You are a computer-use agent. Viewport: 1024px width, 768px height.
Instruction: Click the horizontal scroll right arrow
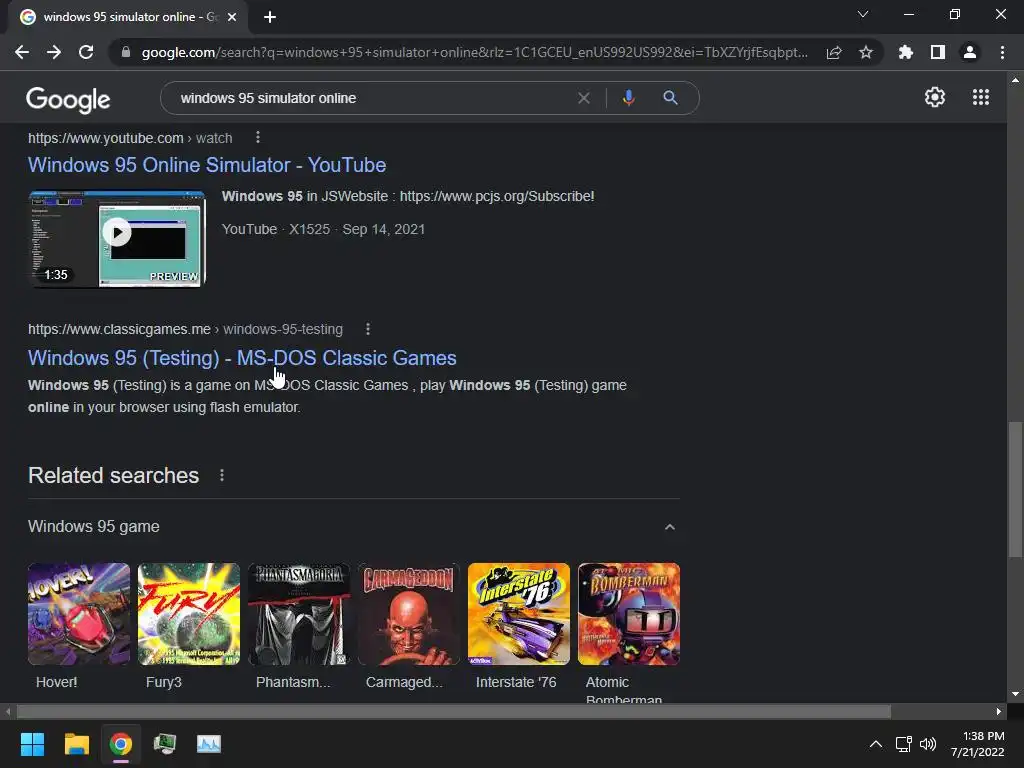999,711
